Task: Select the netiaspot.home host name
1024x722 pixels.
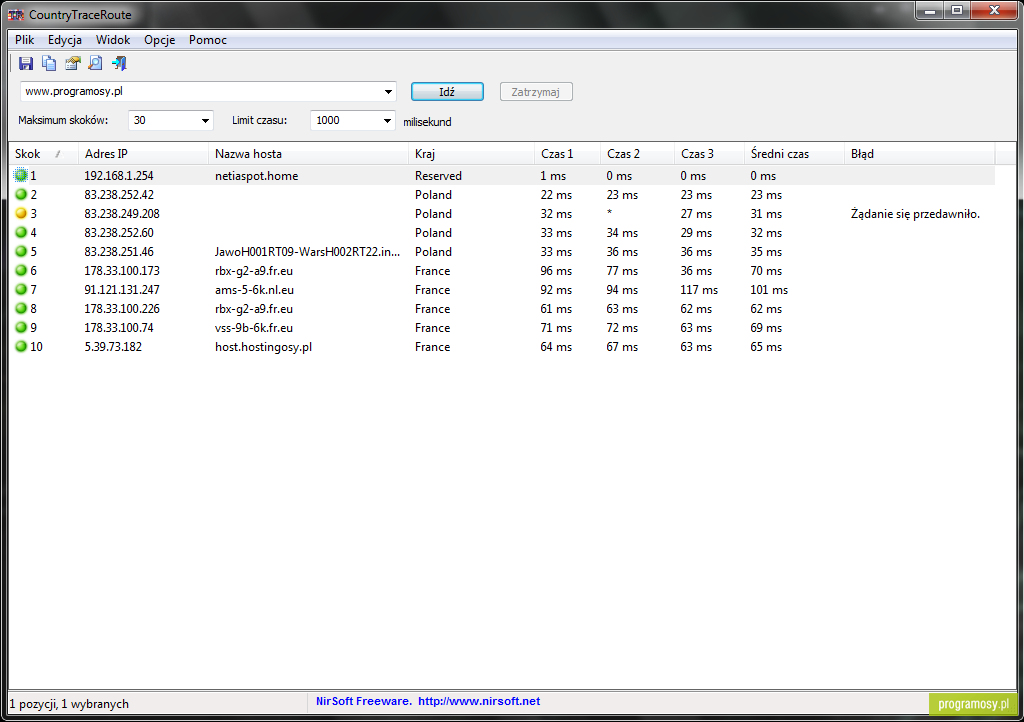Action: 256,176
